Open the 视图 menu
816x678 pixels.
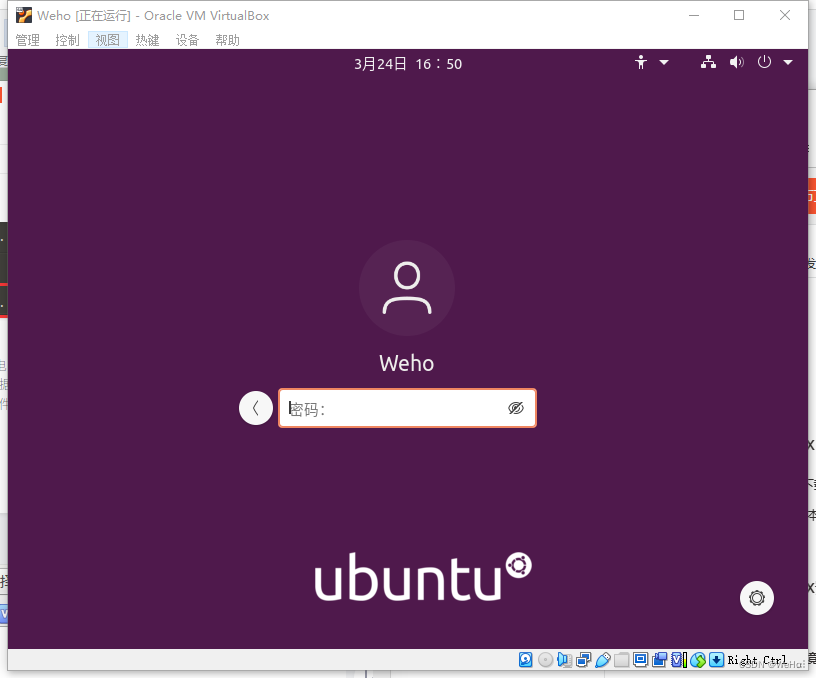[108, 40]
